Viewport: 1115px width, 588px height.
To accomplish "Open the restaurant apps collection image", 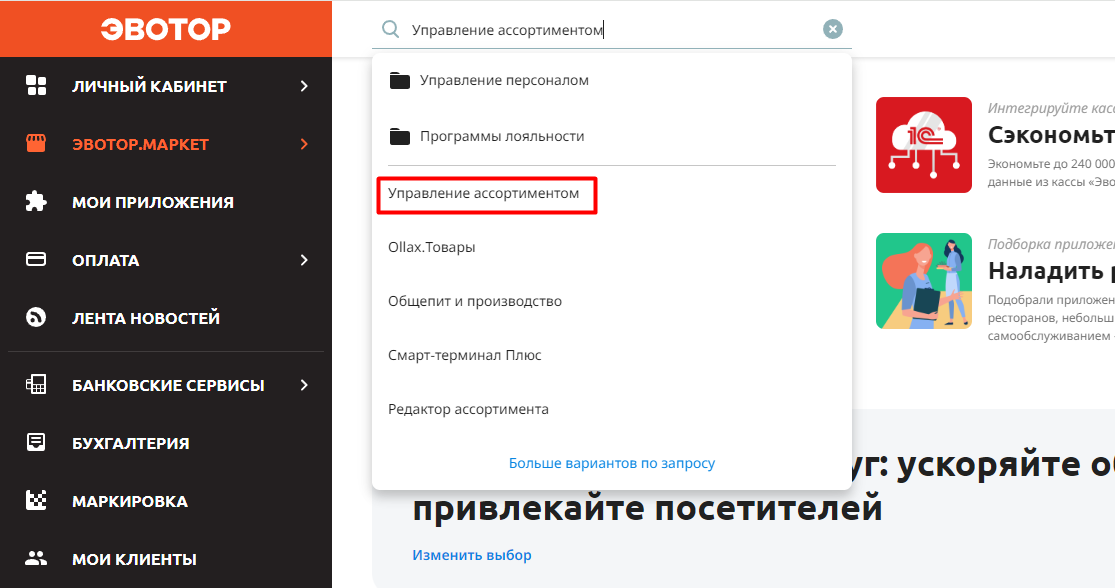I will pyautogui.click(x=924, y=281).
